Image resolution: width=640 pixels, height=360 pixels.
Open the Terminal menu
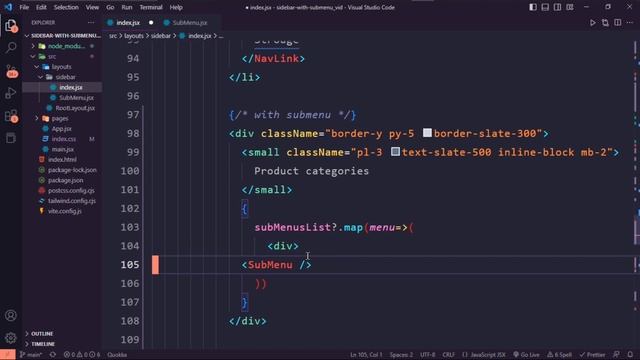(151, 7)
